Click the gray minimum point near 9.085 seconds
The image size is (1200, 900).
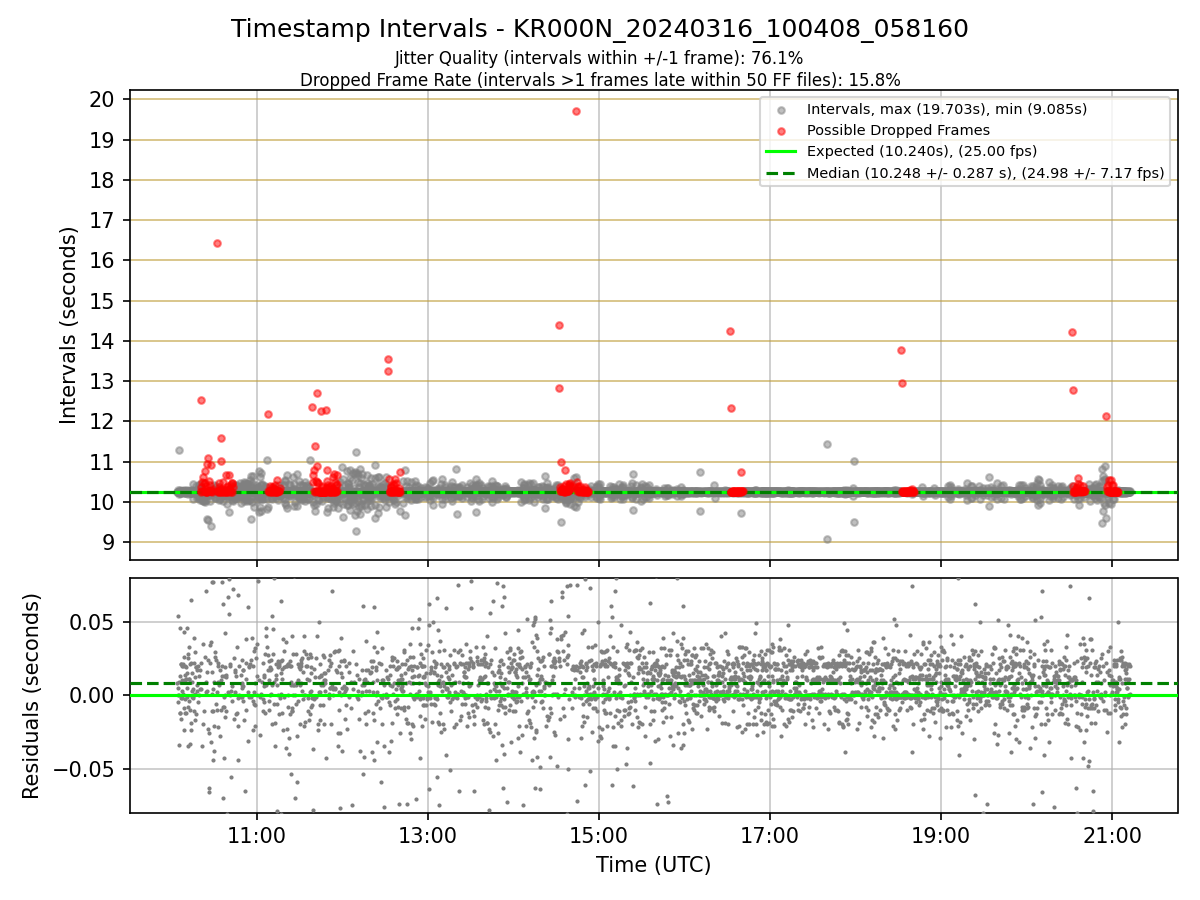click(827, 539)
